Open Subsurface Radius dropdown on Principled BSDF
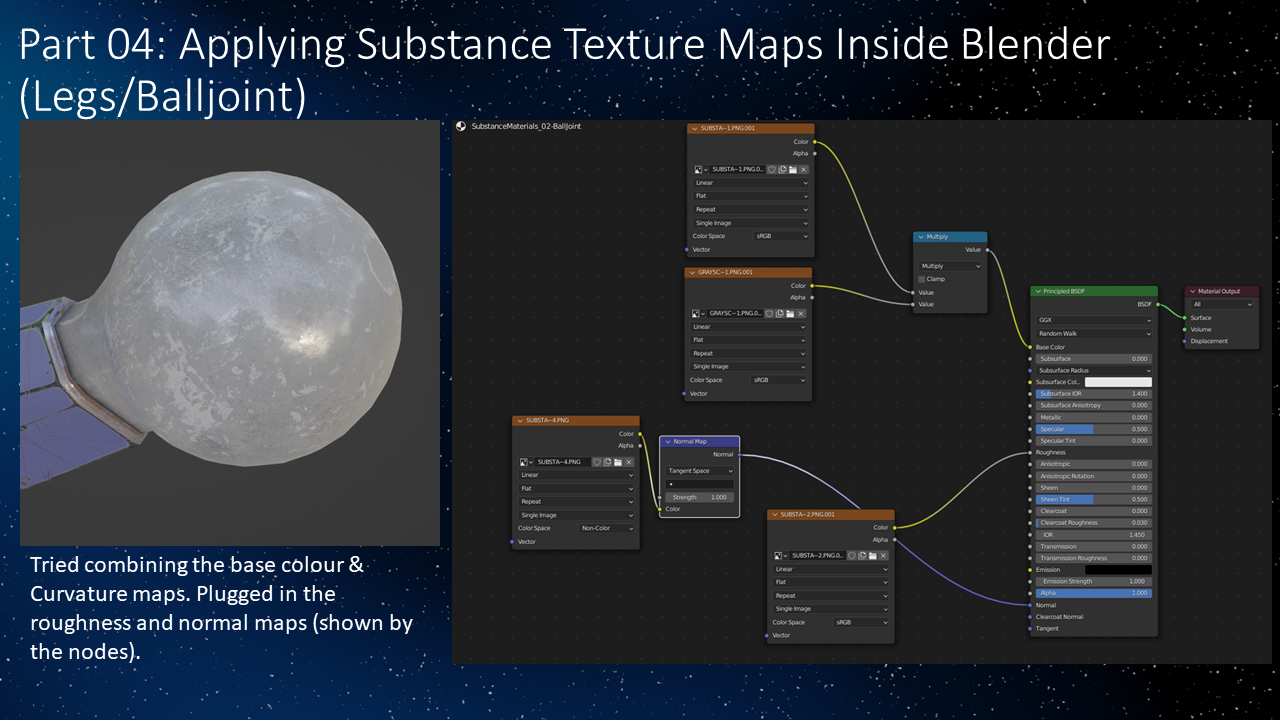 click(1094, 370)
